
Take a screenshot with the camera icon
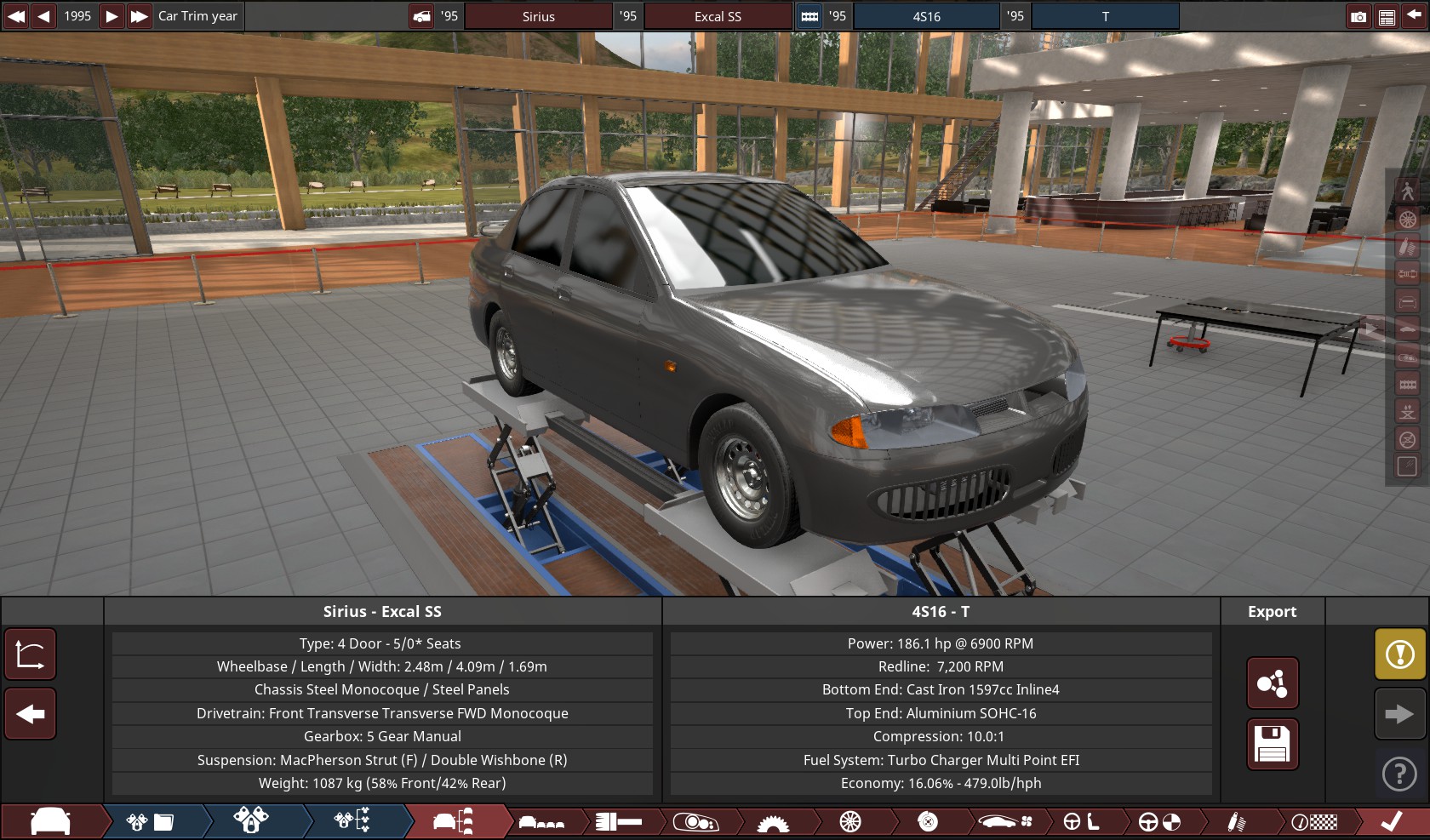pyautogui.click(x=1358, y=17)
